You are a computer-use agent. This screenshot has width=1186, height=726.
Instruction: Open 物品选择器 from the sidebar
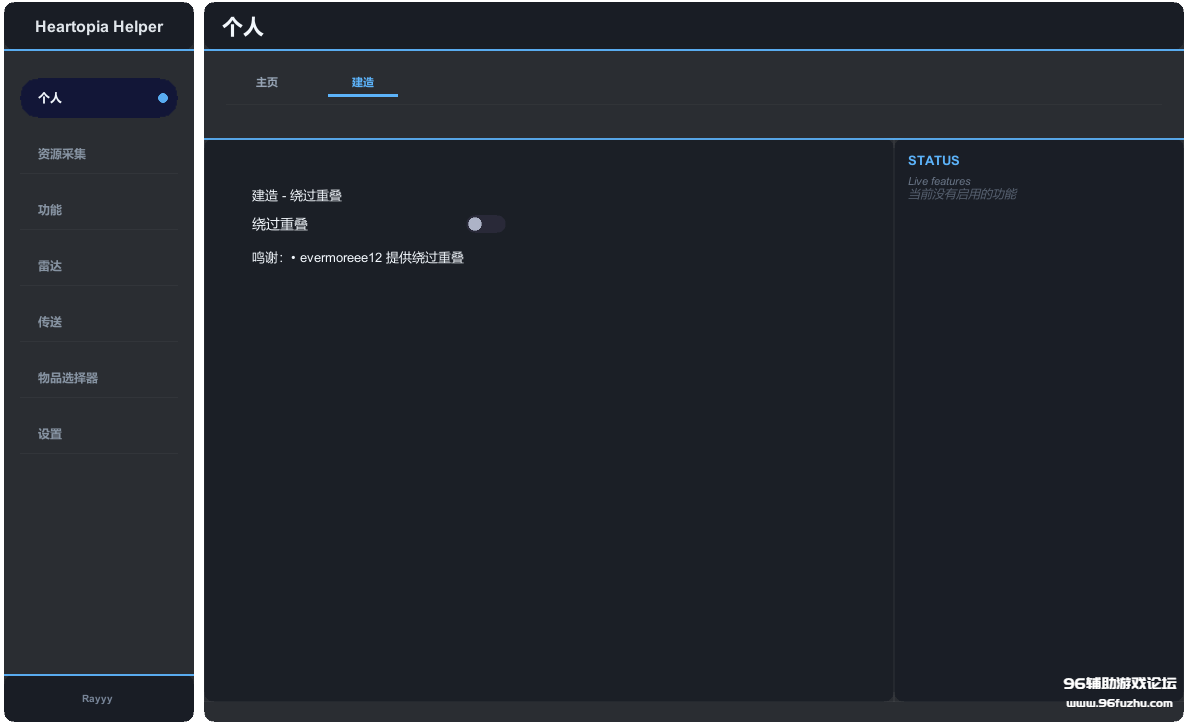point(68,378)
